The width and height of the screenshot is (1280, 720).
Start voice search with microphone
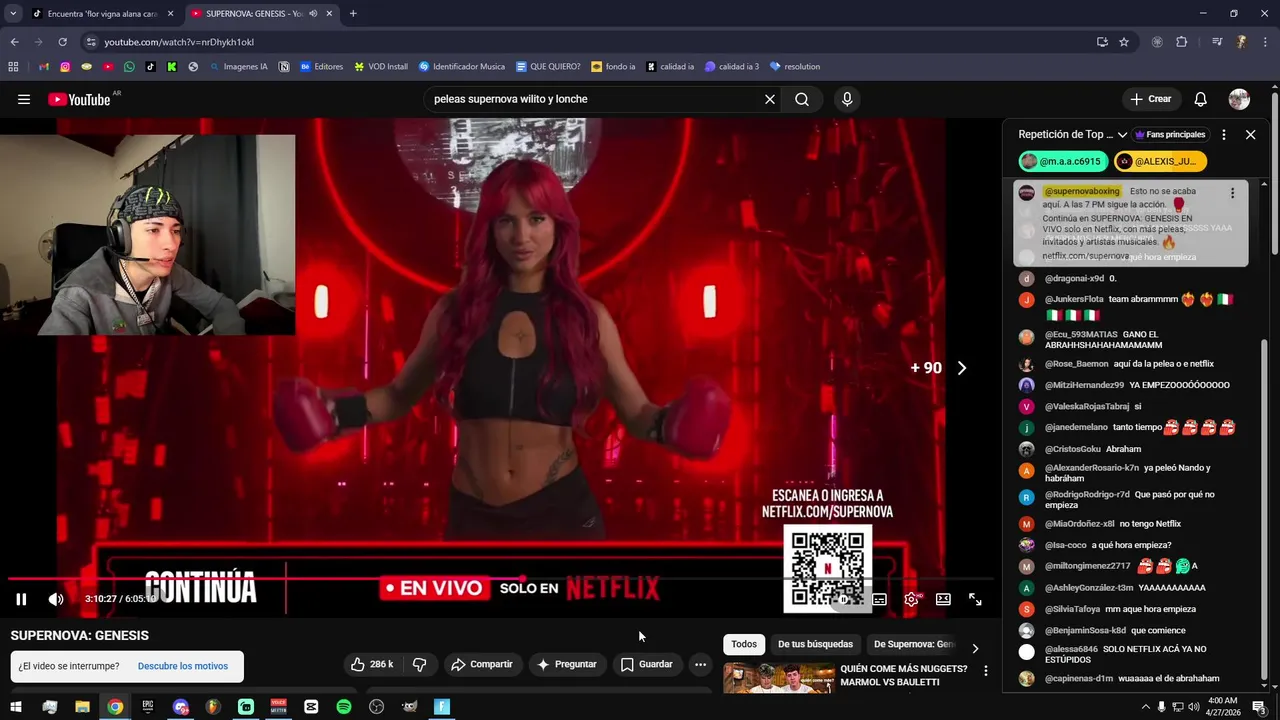pyautogui.click(x=847, y=99)
